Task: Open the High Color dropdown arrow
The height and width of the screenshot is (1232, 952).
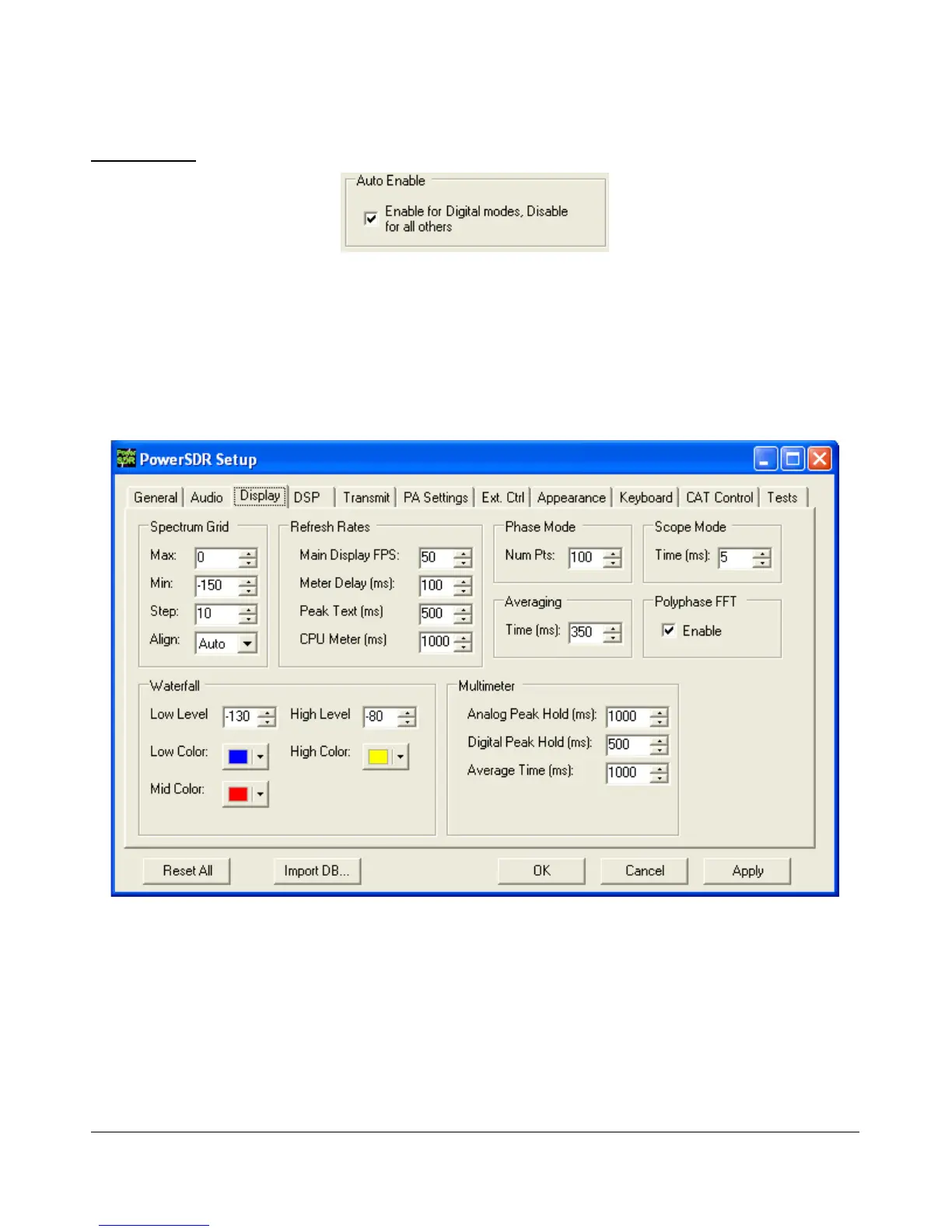Action: [x=400, y=757]
